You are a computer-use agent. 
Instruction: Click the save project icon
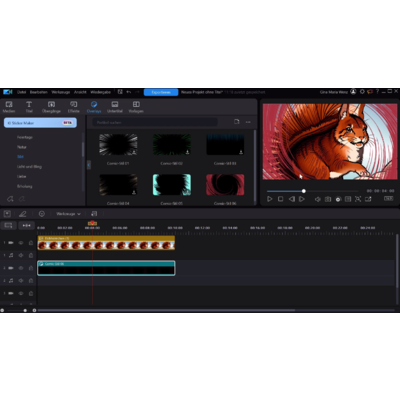(x=120, y=92)
